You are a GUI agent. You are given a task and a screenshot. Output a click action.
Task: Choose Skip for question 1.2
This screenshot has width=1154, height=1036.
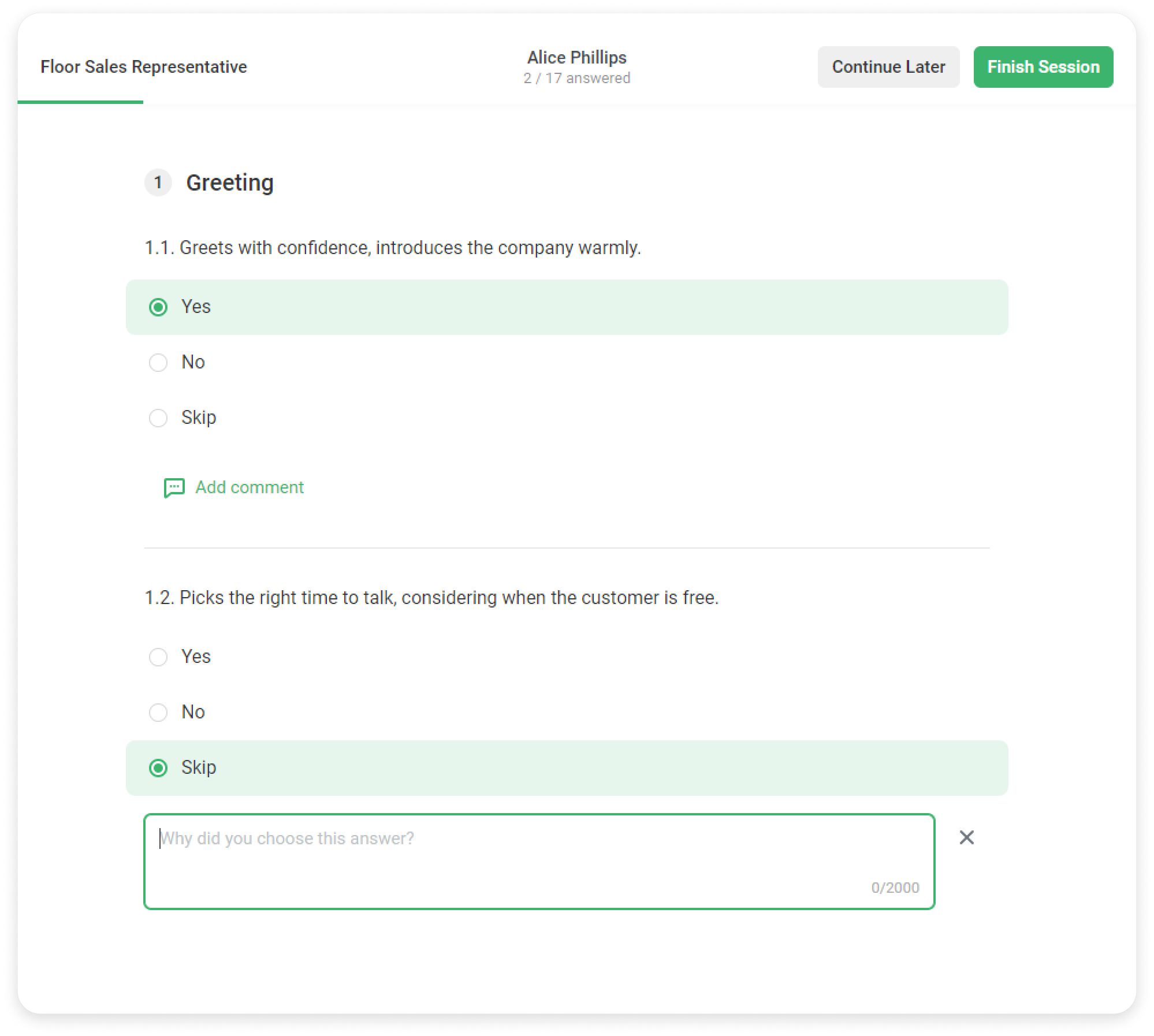coord(567,768)
